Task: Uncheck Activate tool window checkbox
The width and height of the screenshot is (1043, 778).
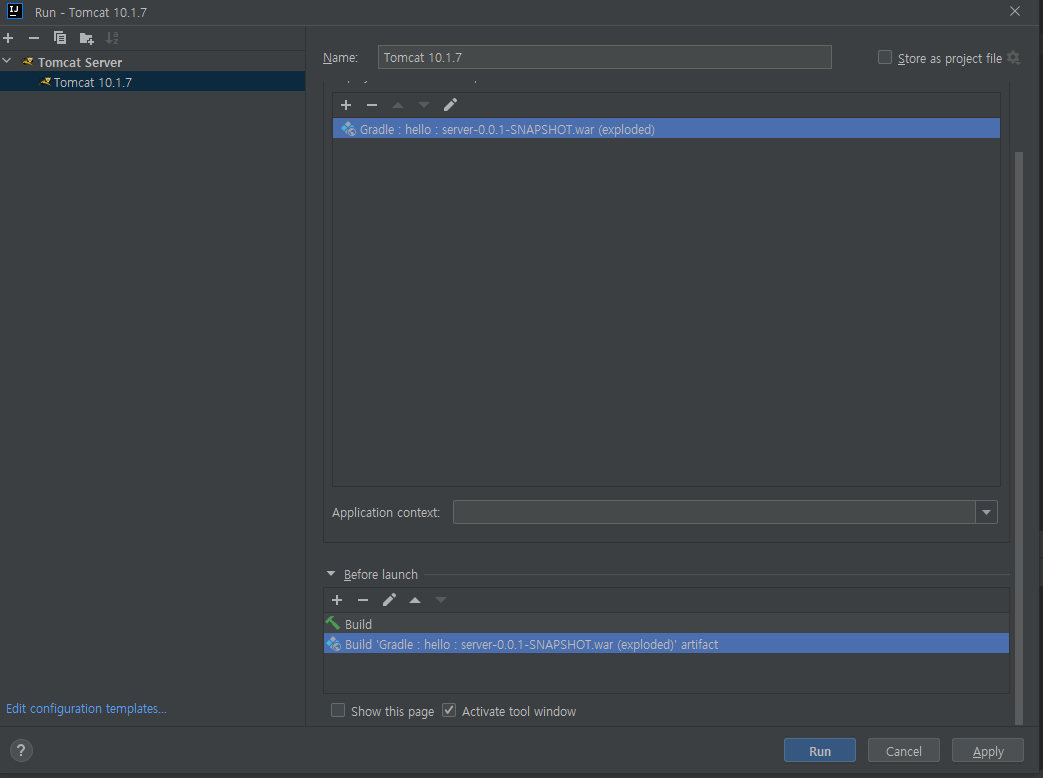Action: coord(449,711)
